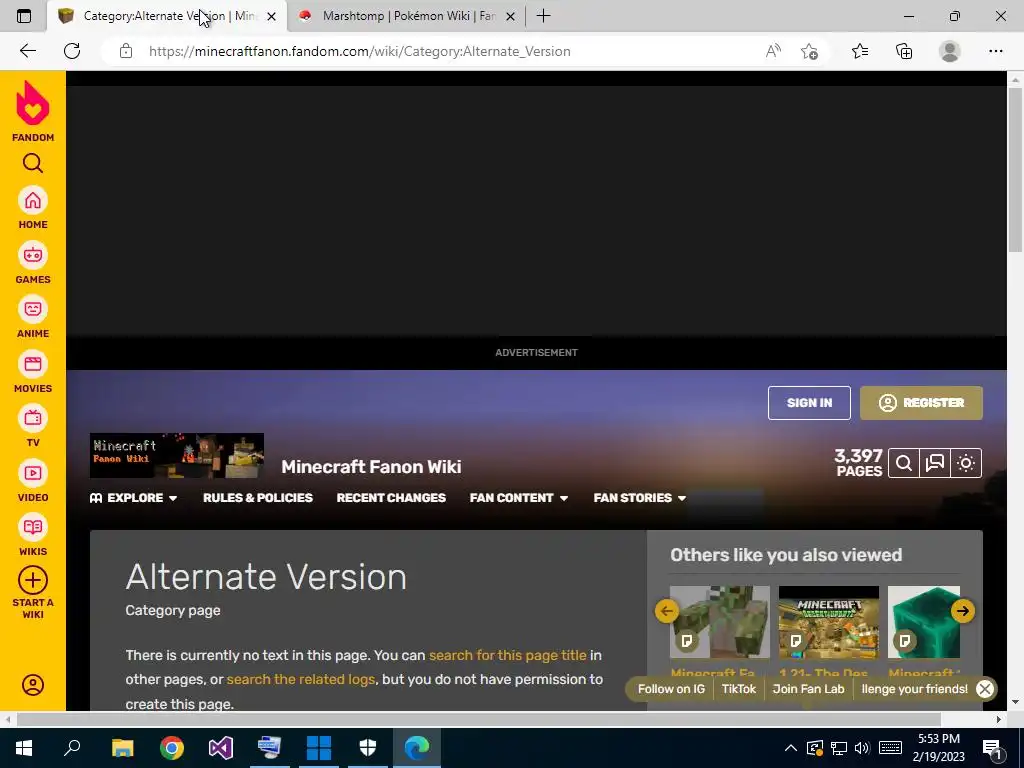
Task: Open Edge Settings and more menu
Action: [x=995, y=51]
